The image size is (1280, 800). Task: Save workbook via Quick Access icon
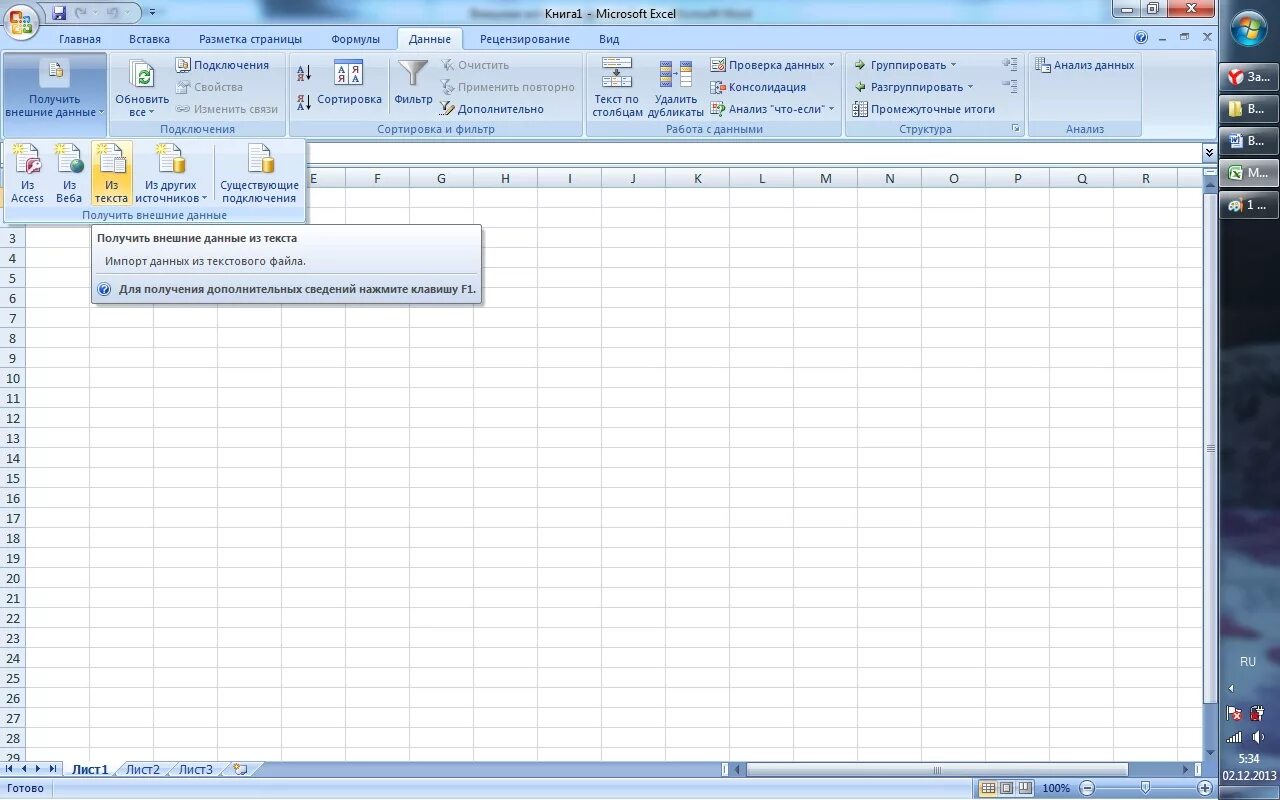point(59,13)
